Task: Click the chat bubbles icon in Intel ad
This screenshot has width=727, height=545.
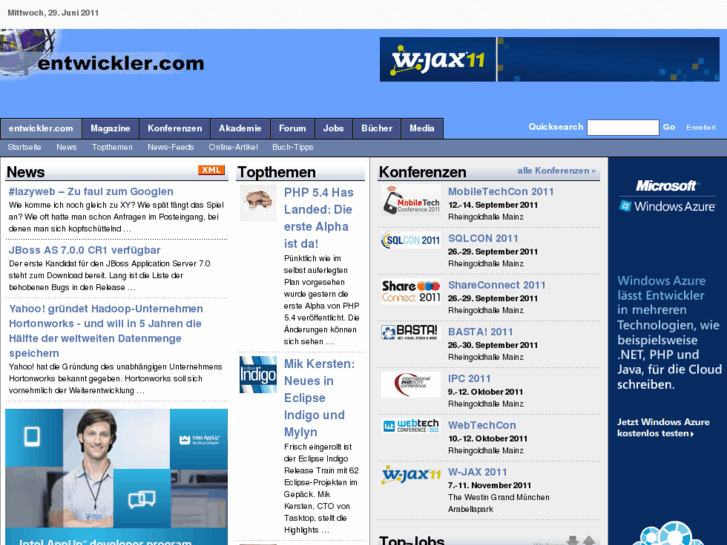Action: (141, 499)
